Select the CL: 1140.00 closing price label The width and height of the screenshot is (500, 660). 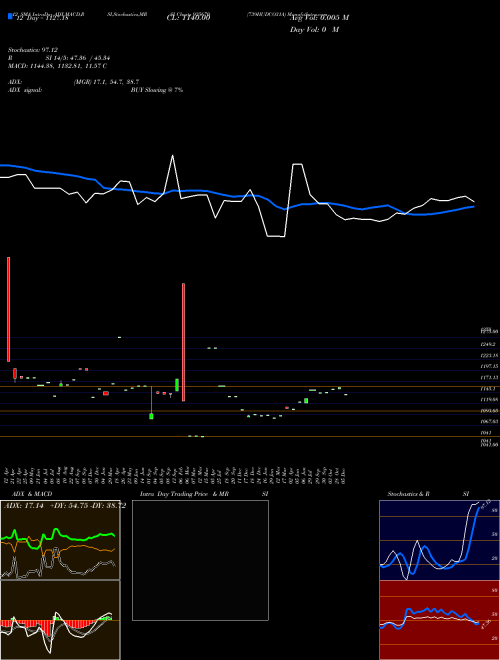[188, 17]
